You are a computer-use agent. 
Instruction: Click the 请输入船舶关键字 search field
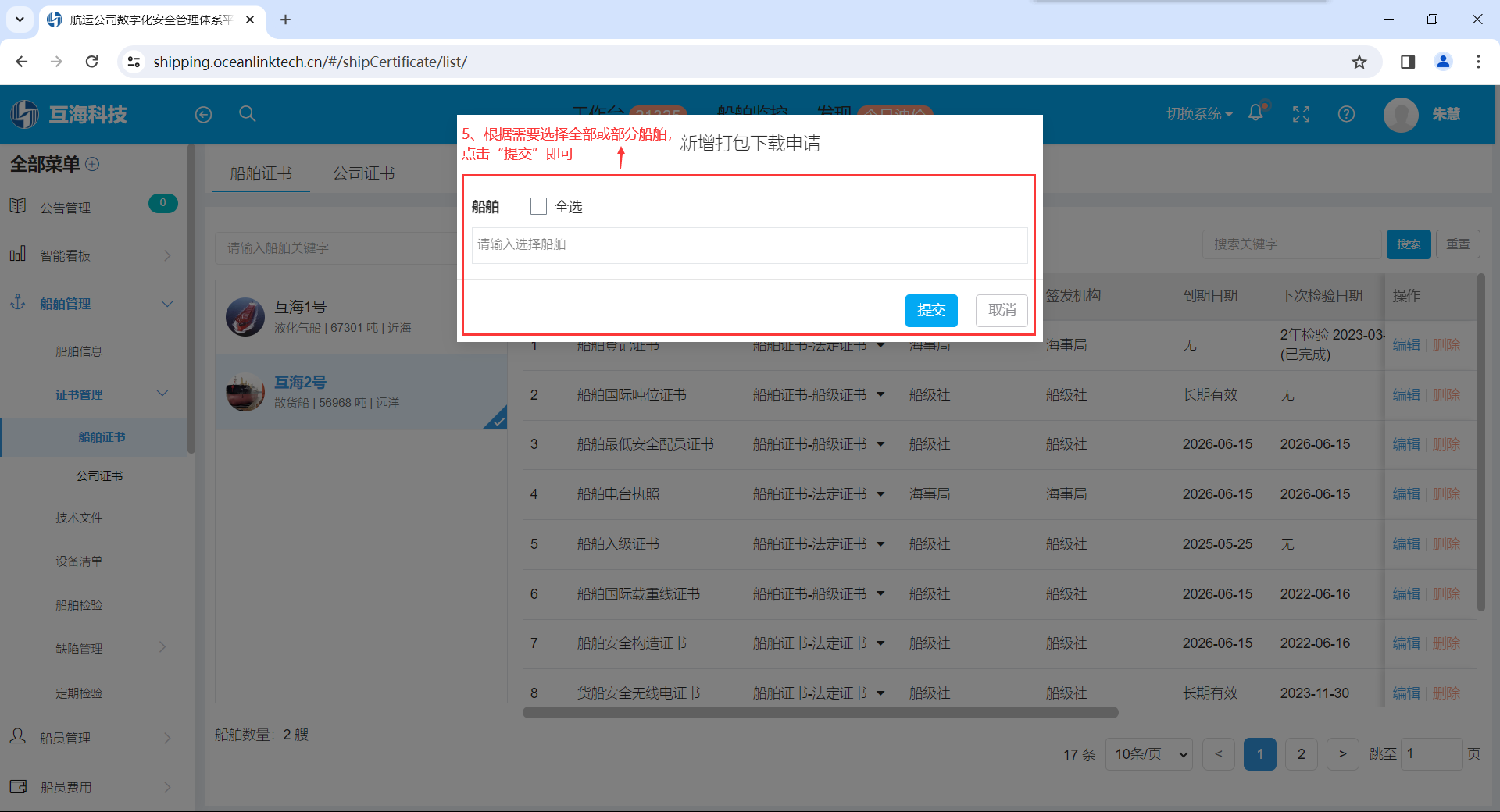point(337,248)
